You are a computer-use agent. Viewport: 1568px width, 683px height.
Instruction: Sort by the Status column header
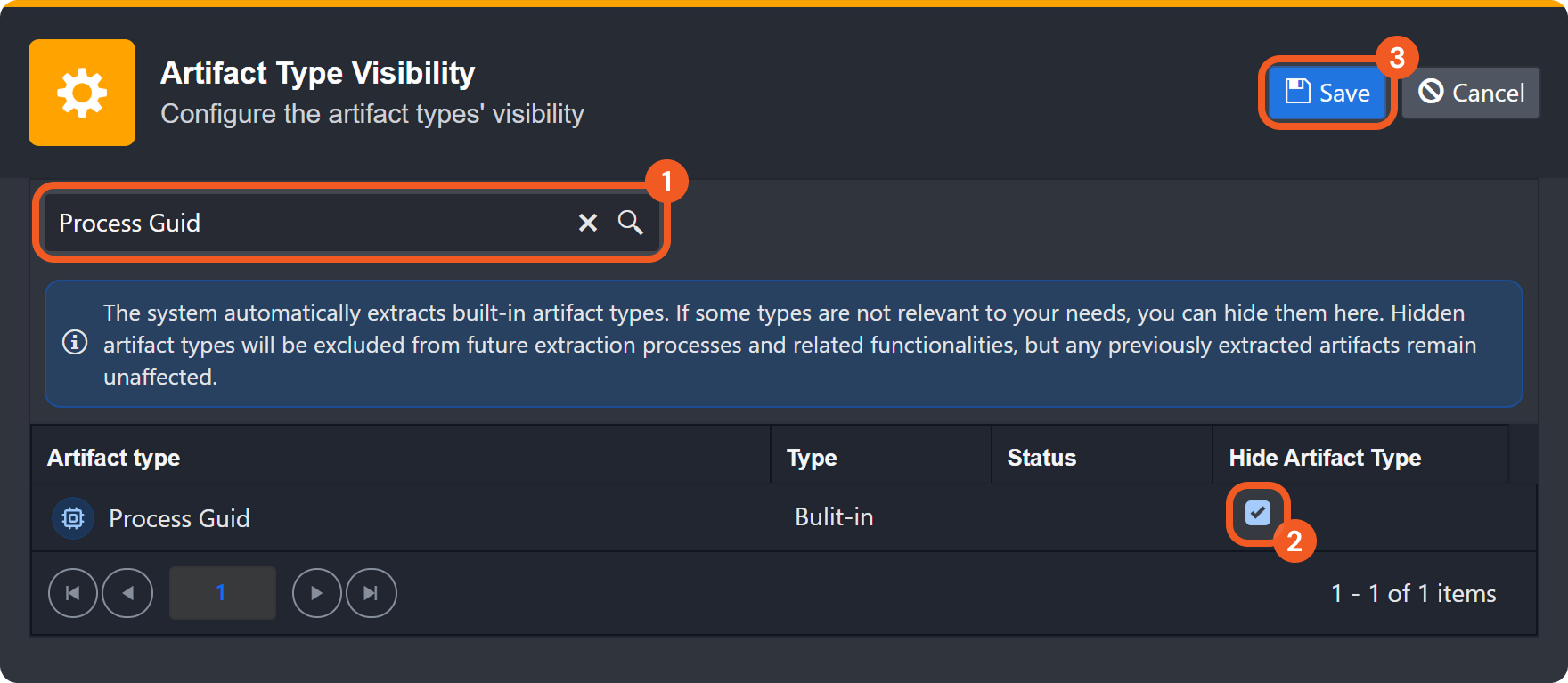click(x=1041, y=458)
